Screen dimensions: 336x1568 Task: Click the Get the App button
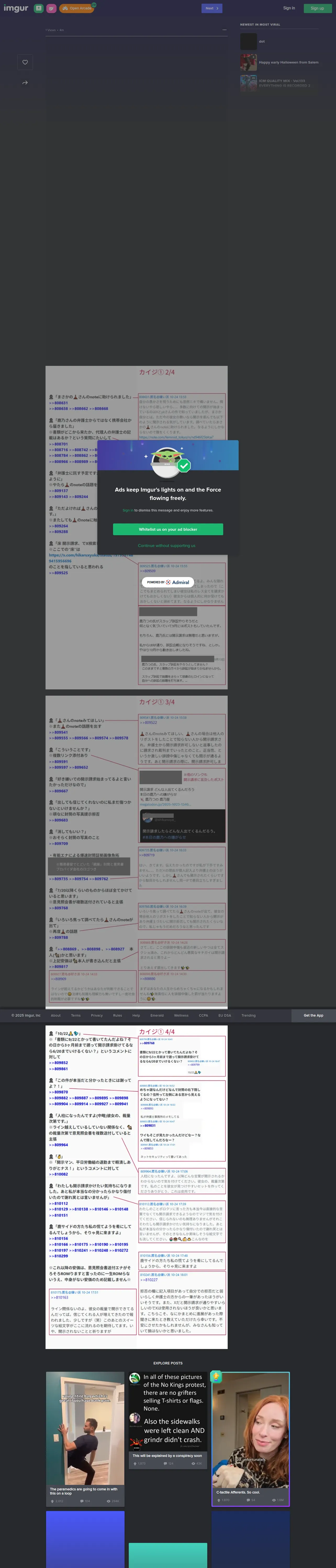click(x=313, y=1015)
